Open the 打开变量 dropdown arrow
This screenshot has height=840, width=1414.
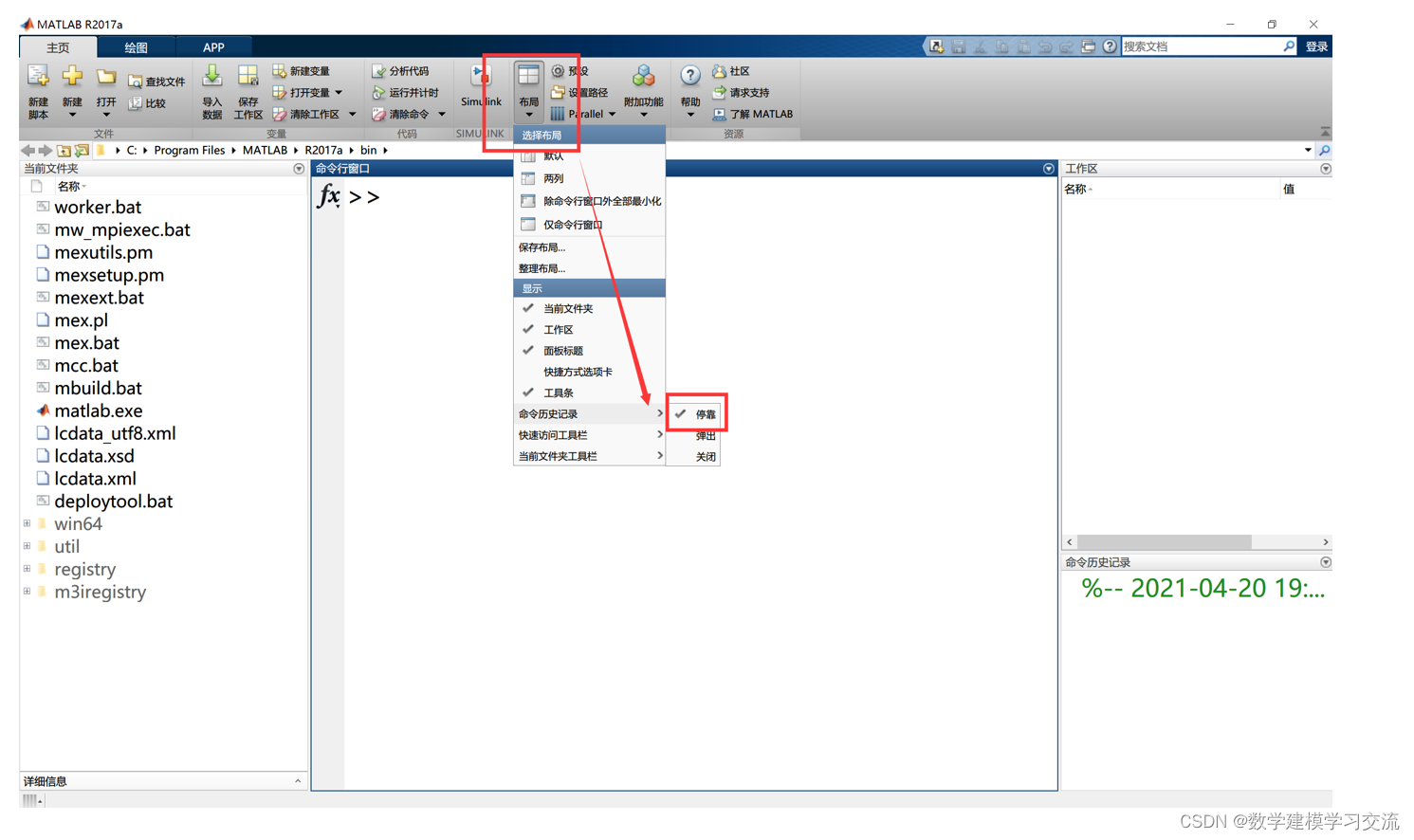[x=339, y=93]
